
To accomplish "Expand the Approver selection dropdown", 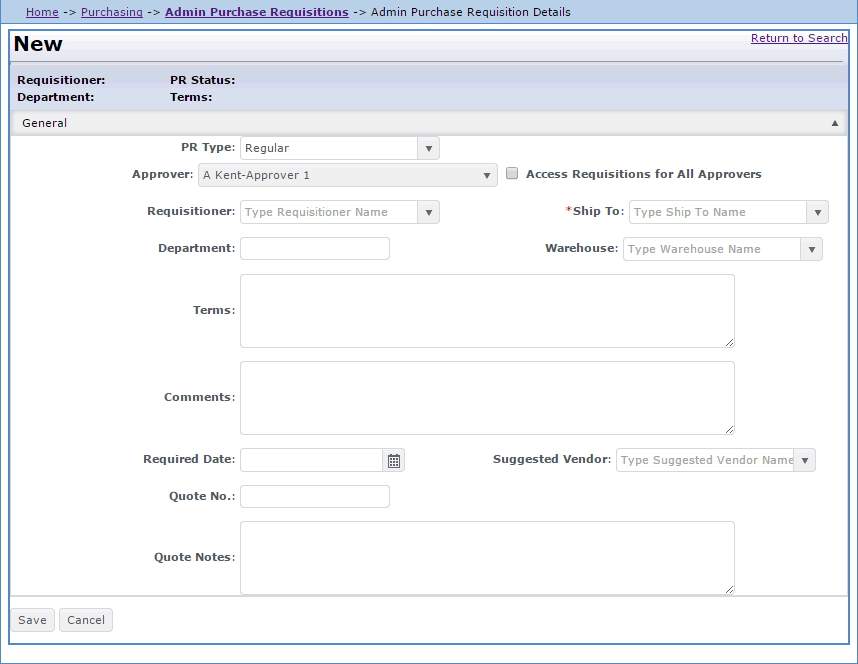I will pos(489,174).
